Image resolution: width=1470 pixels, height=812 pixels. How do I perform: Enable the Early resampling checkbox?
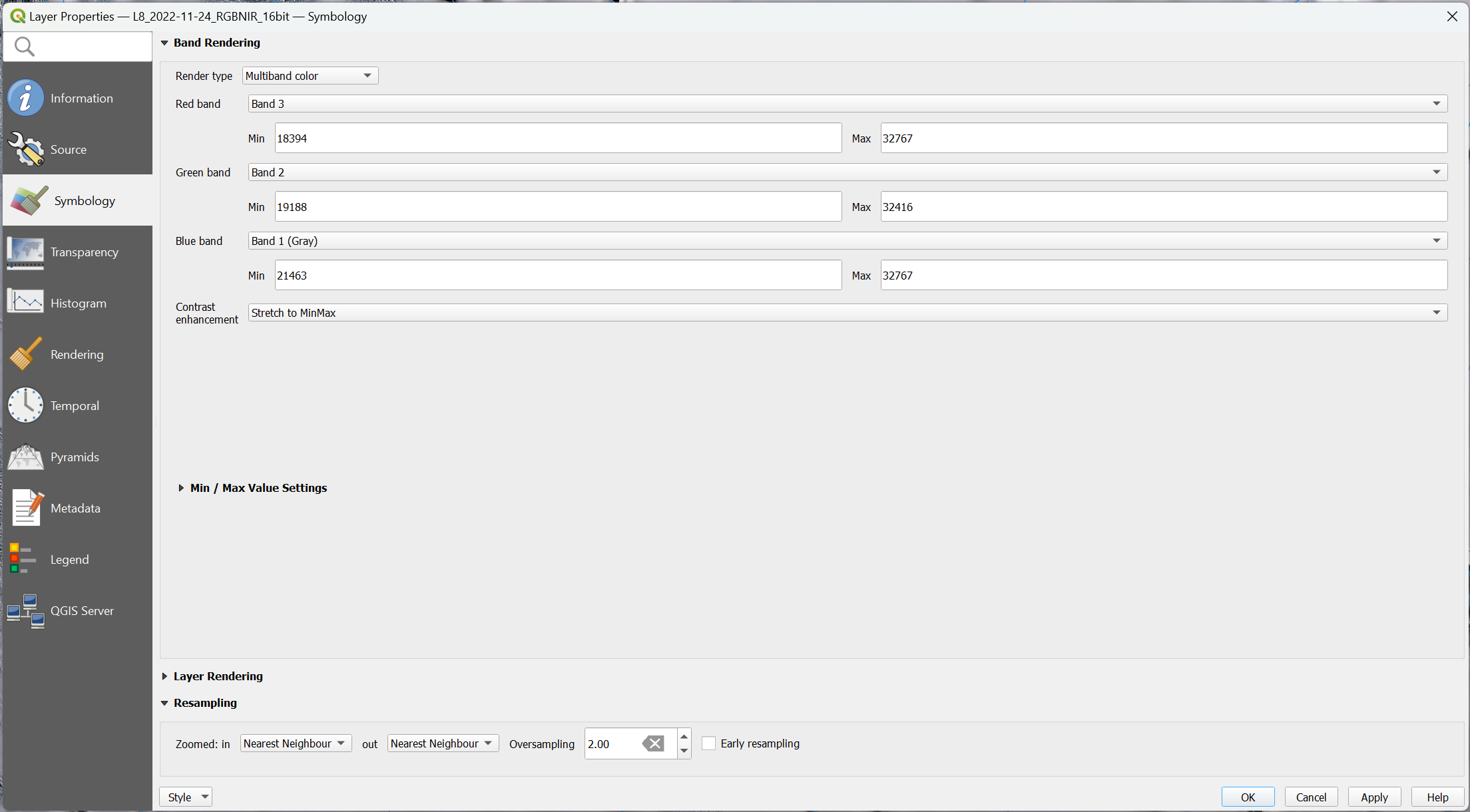(x=709, y=743)
